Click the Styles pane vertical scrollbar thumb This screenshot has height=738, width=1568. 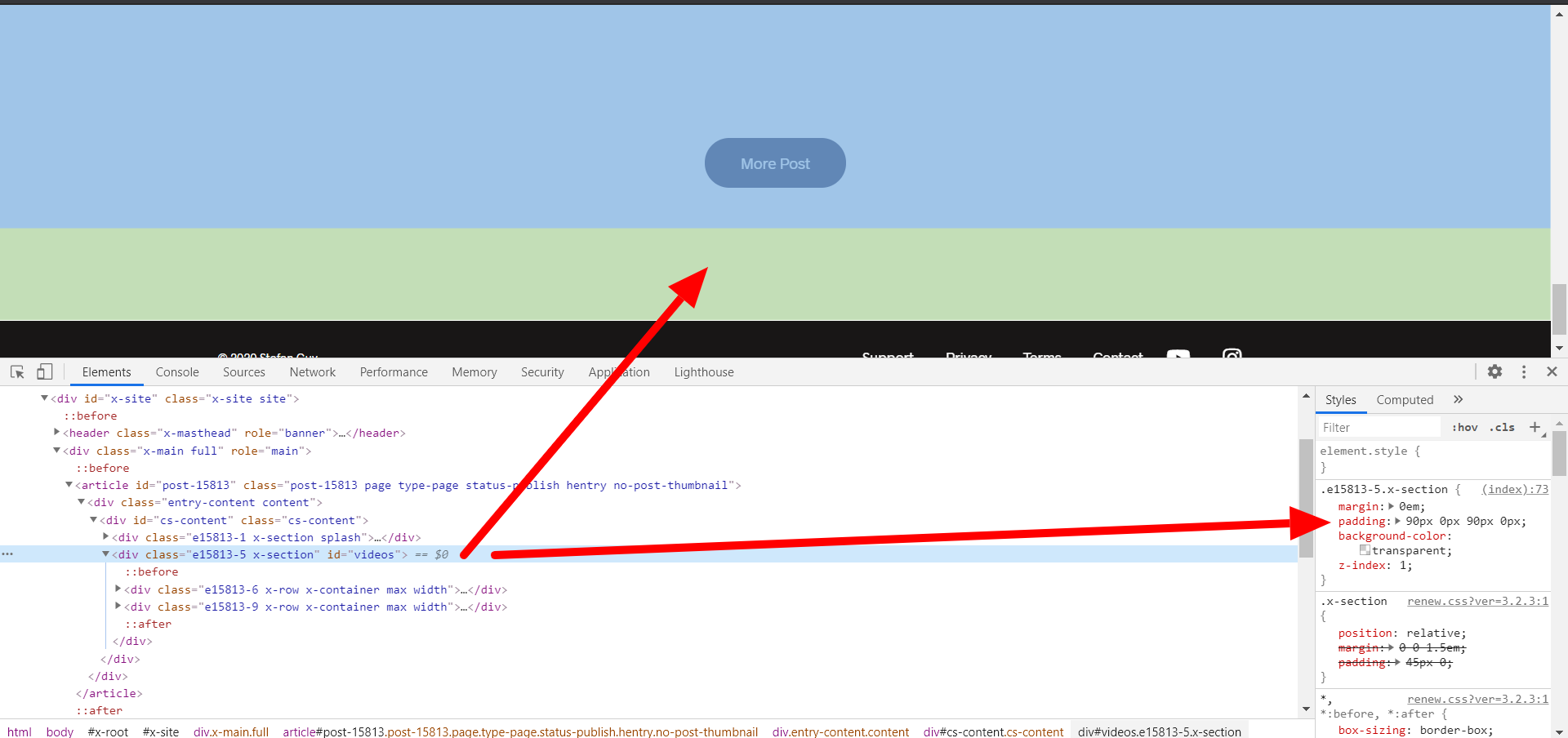1559,453
